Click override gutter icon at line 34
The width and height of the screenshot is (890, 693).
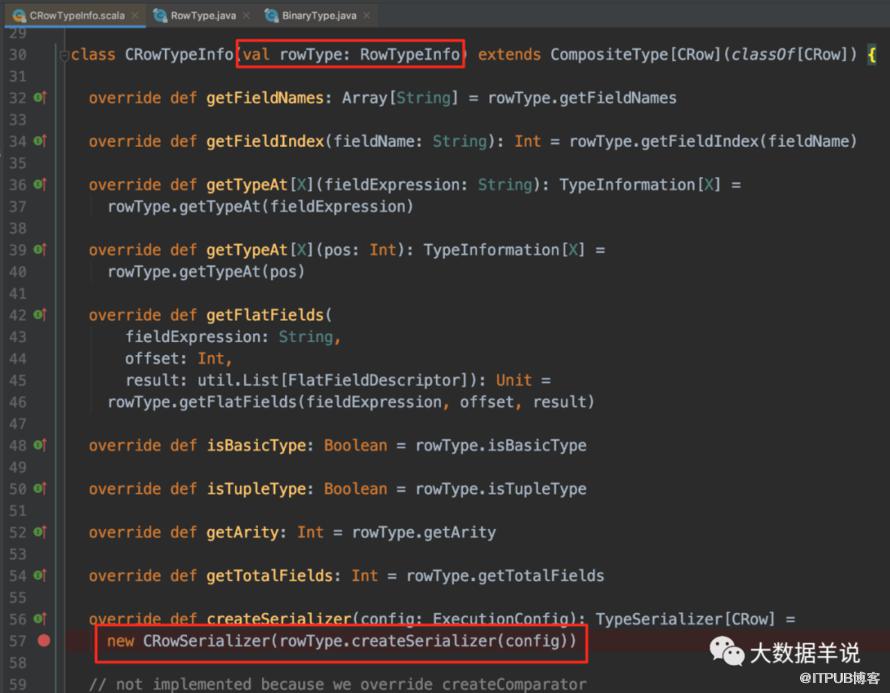(40, 141)
